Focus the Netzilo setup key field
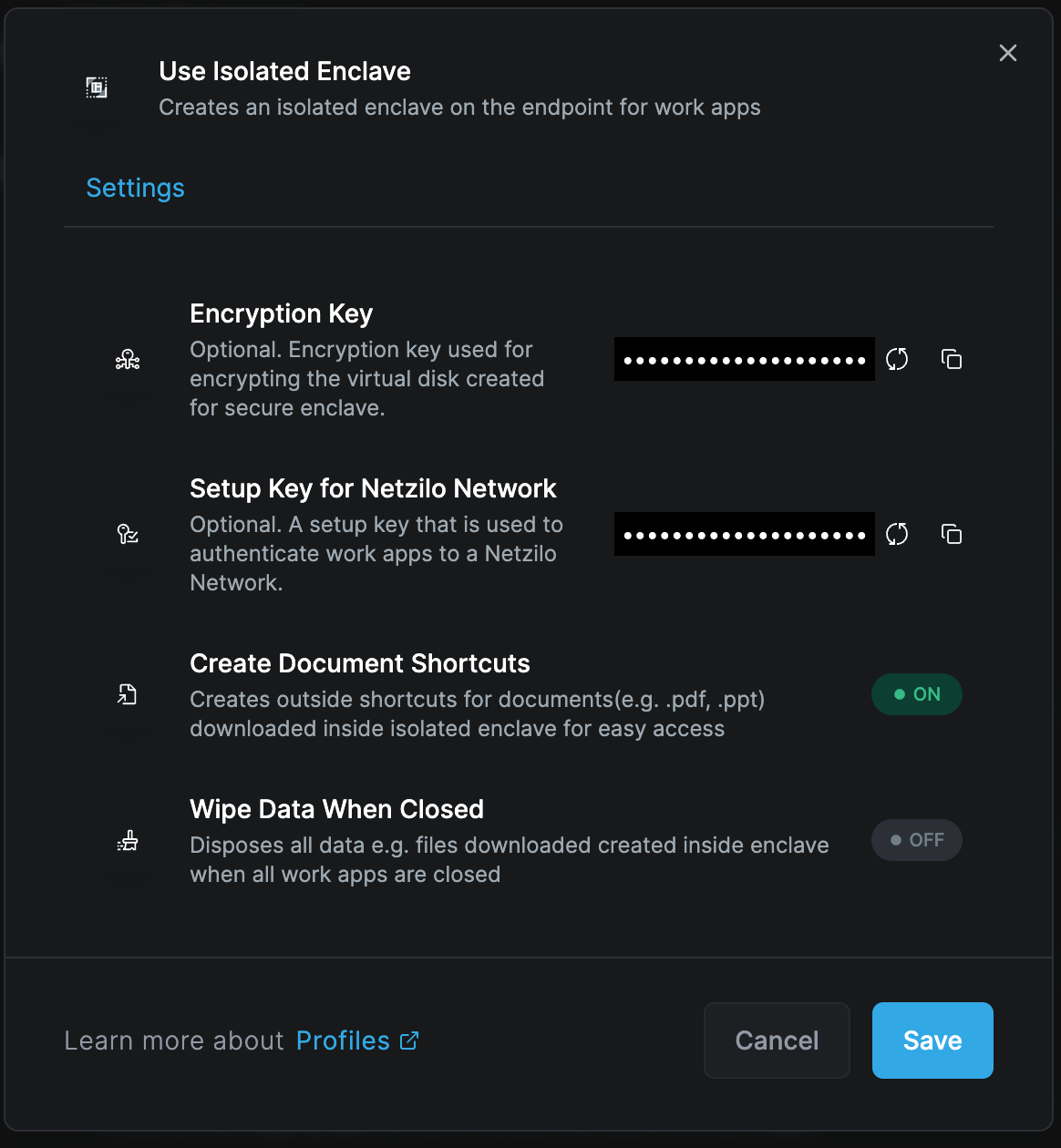 (x=744, y=534)
